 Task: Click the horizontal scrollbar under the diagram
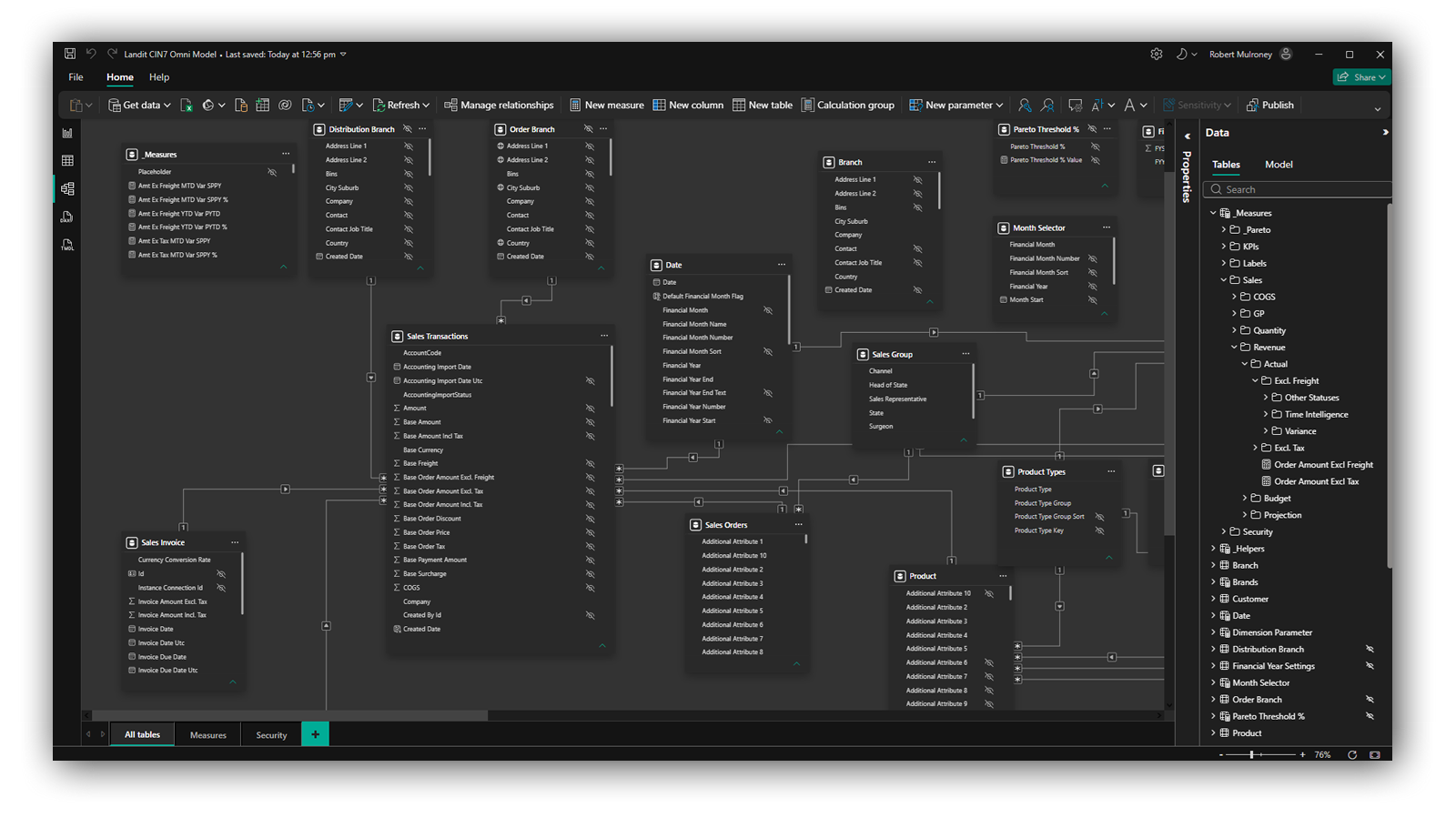click(x=289, y=715)
